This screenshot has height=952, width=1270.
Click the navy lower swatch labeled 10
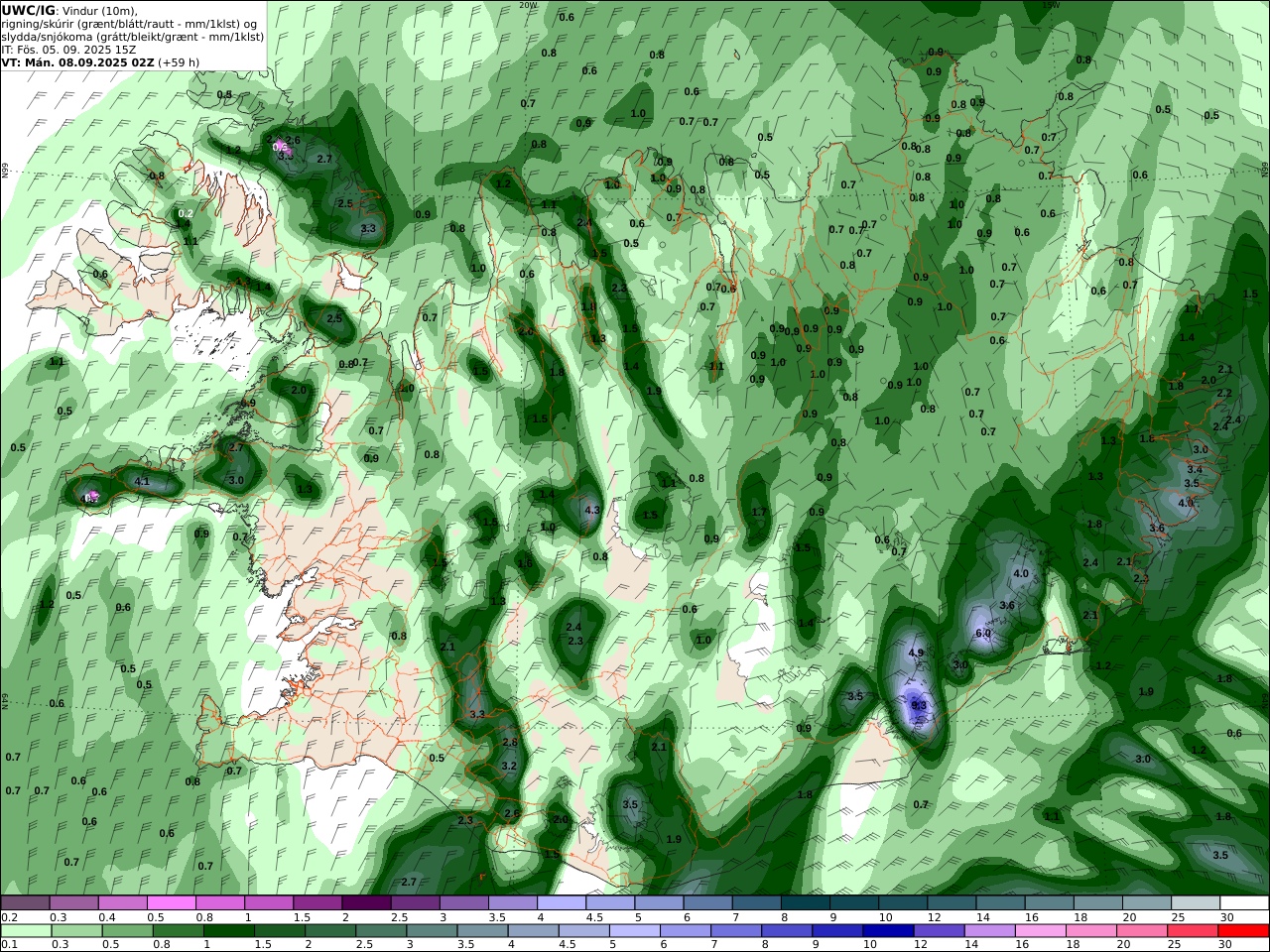pos(888,931)
